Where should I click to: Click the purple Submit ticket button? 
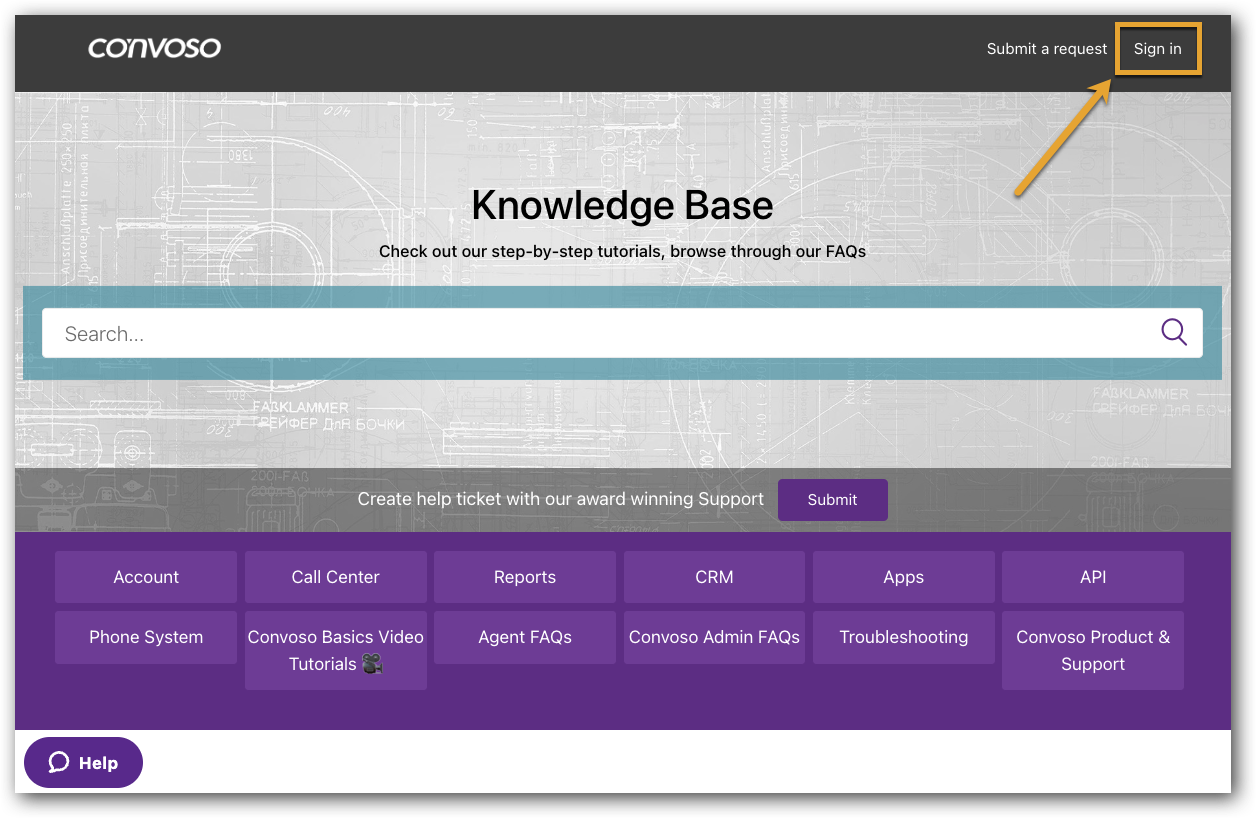832,500
